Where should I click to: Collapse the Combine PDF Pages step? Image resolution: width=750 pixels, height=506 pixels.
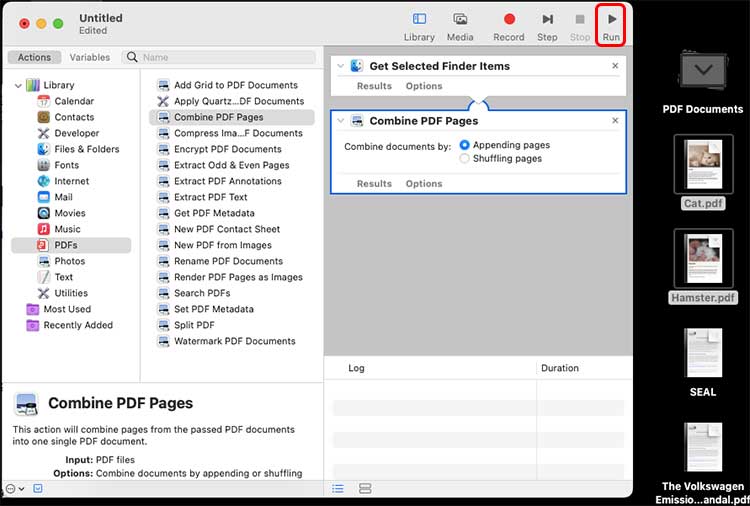[x=341, y=121]
